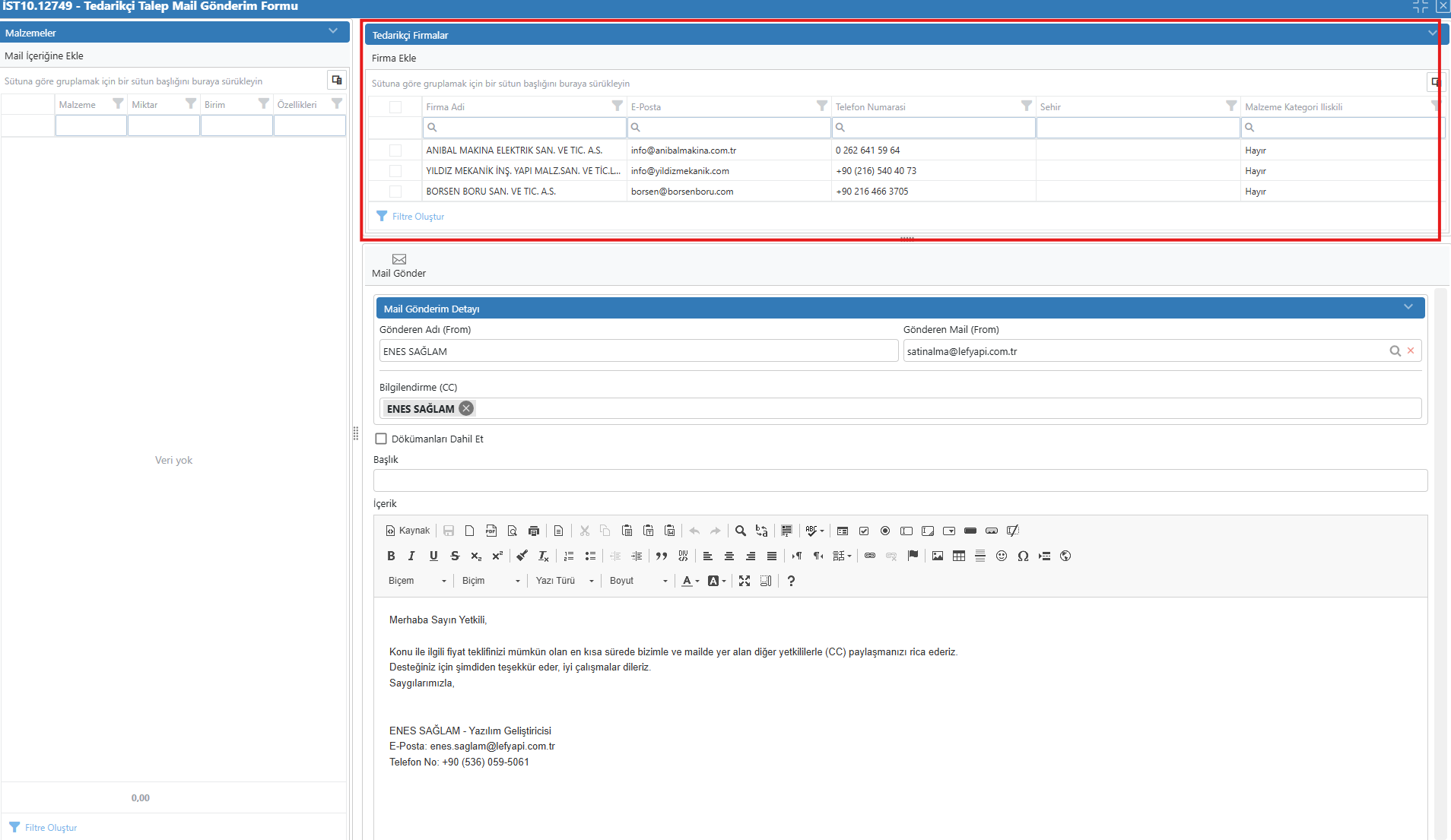Maximize the editor with fullscreen icon
Image resolution: width=1451 pixels, height=840 pixels.
[745, 581]
